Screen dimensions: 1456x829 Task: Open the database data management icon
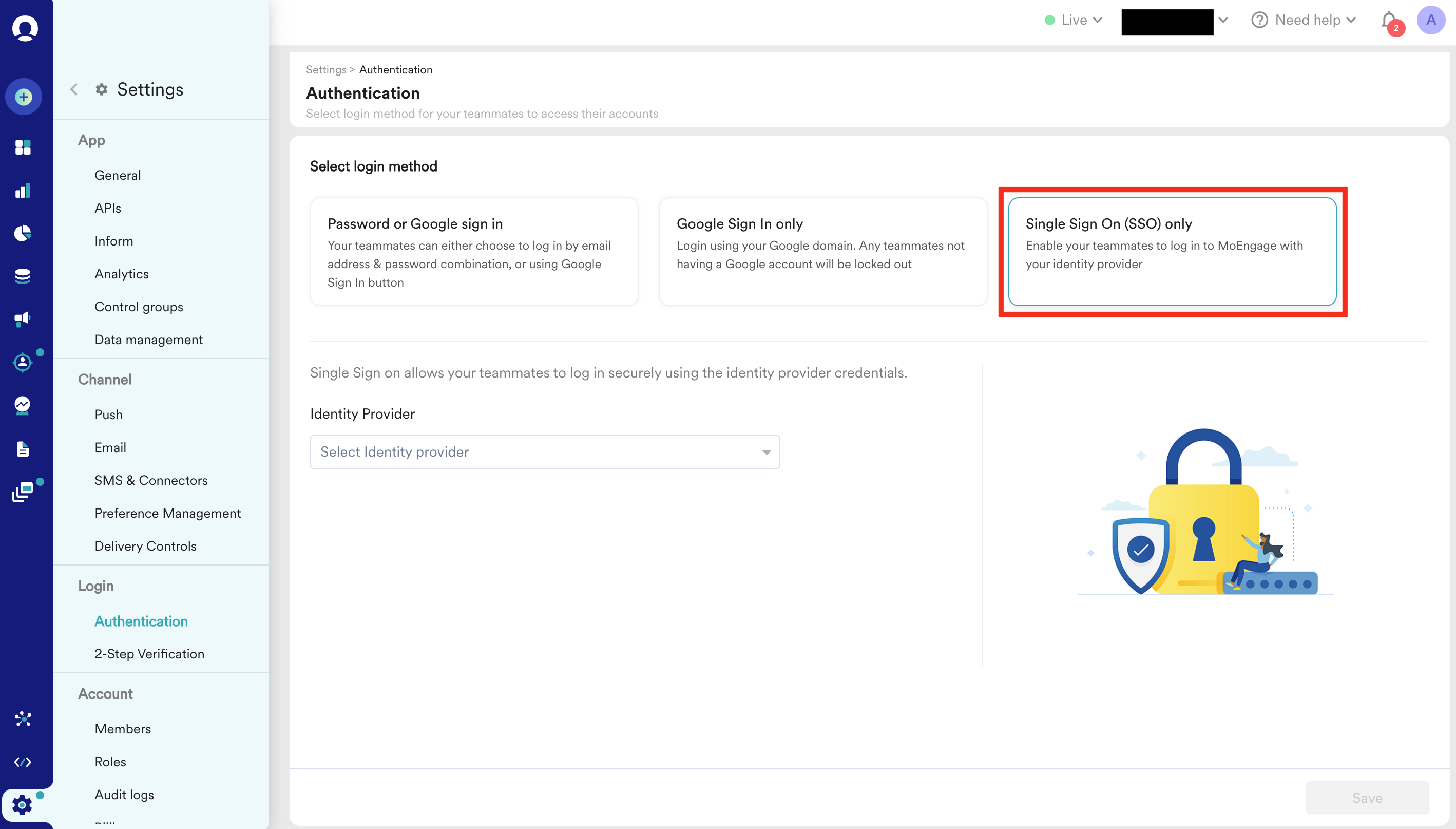[x=22, y=276]
